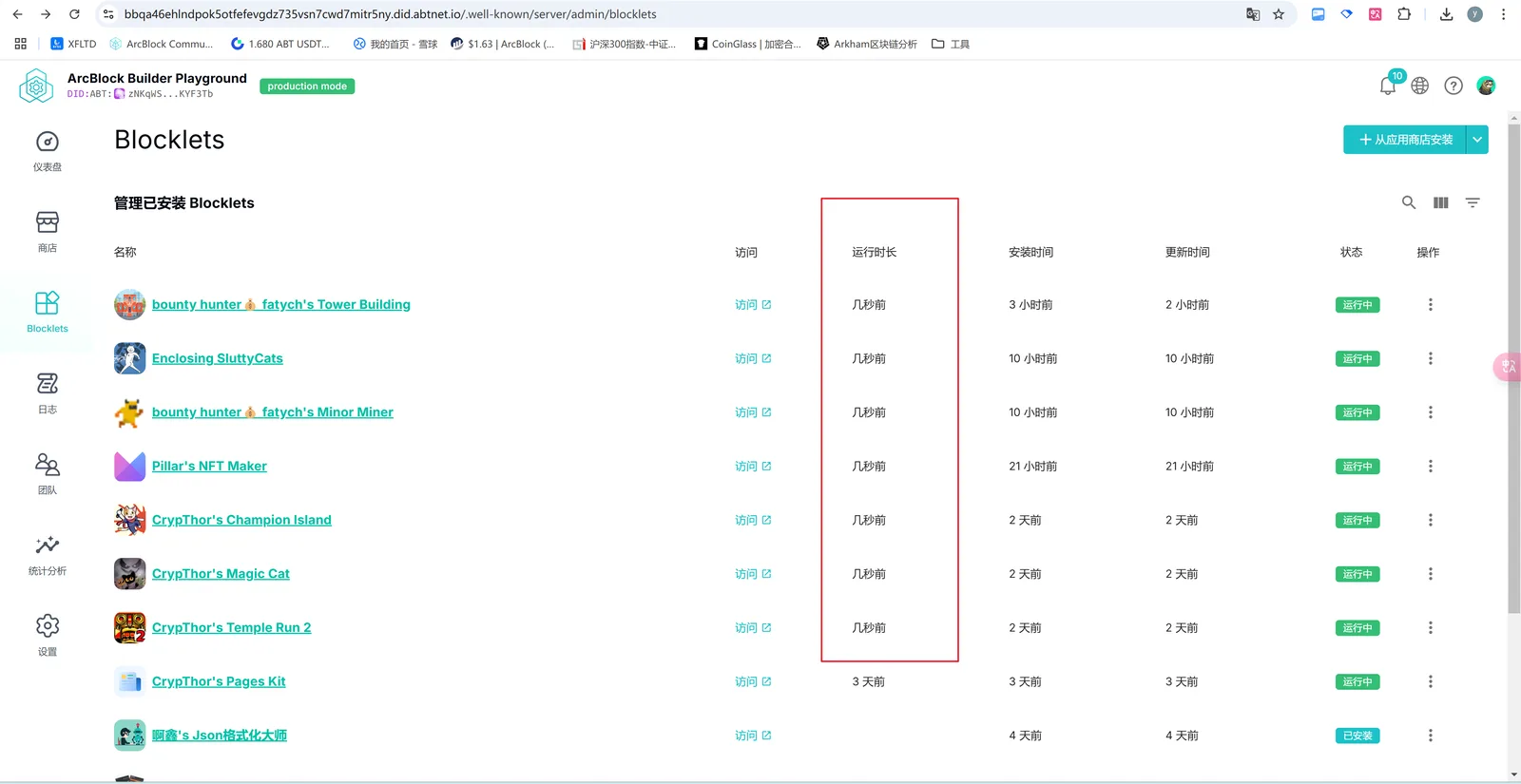This screenshot has width=1521, height=784.
Task: Open the table filter icon
Action: click(1473, 202)
